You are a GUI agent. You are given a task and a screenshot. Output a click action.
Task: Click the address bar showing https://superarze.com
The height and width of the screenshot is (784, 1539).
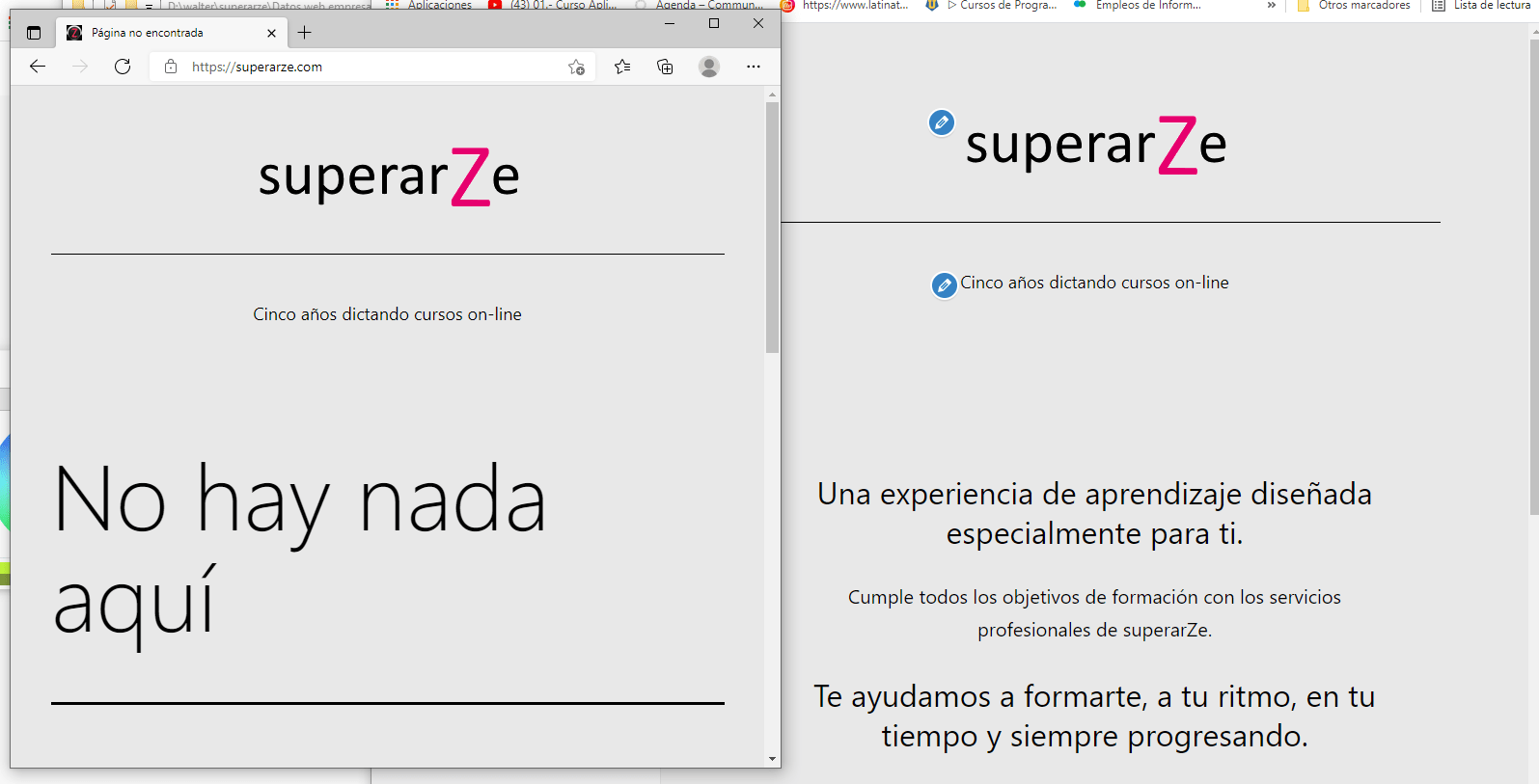371,67
